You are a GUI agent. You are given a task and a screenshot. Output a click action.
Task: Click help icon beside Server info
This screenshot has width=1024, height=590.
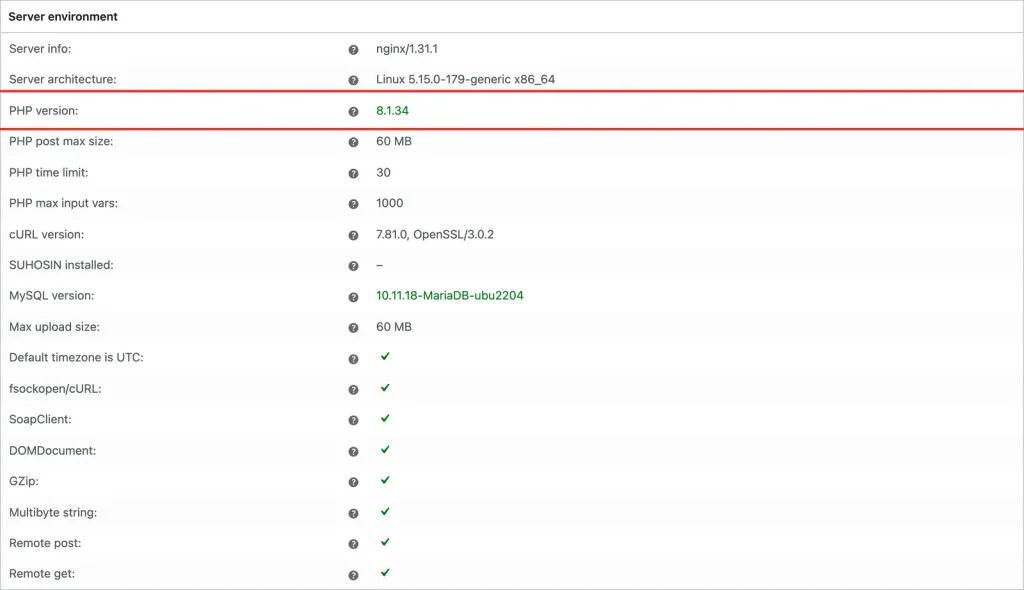353,50
